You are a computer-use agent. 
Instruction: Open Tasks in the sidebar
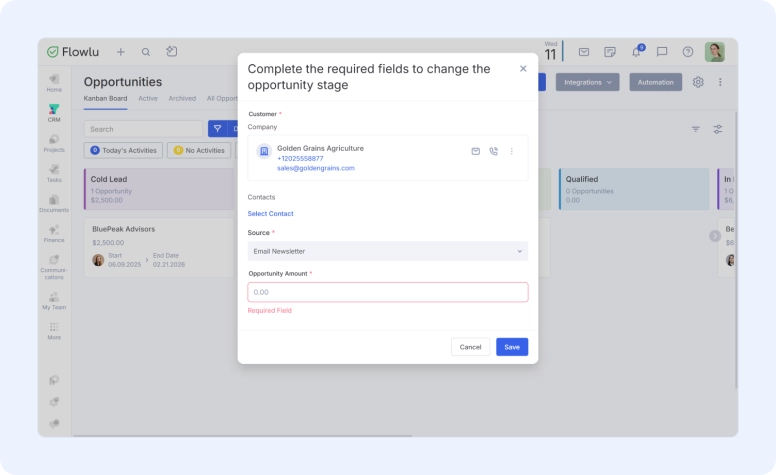click(x=54, y=174)
